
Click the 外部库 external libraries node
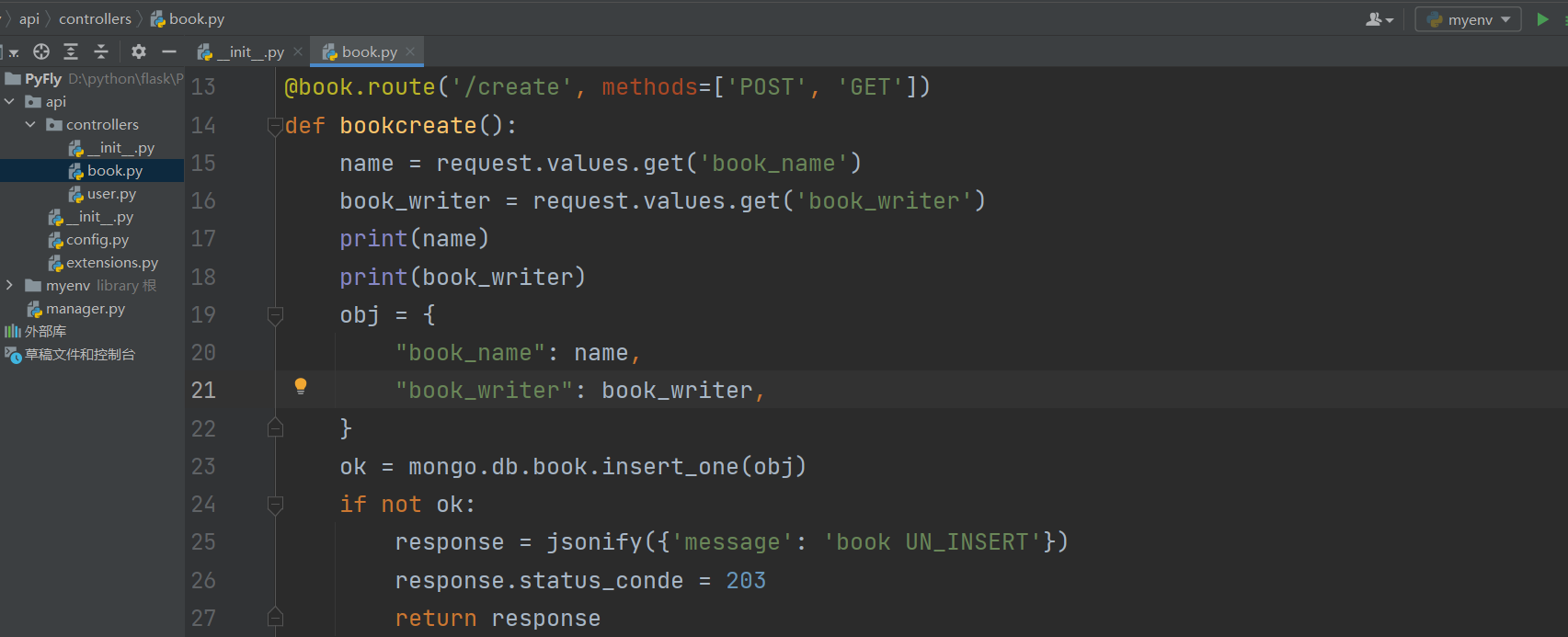(36, 331)
